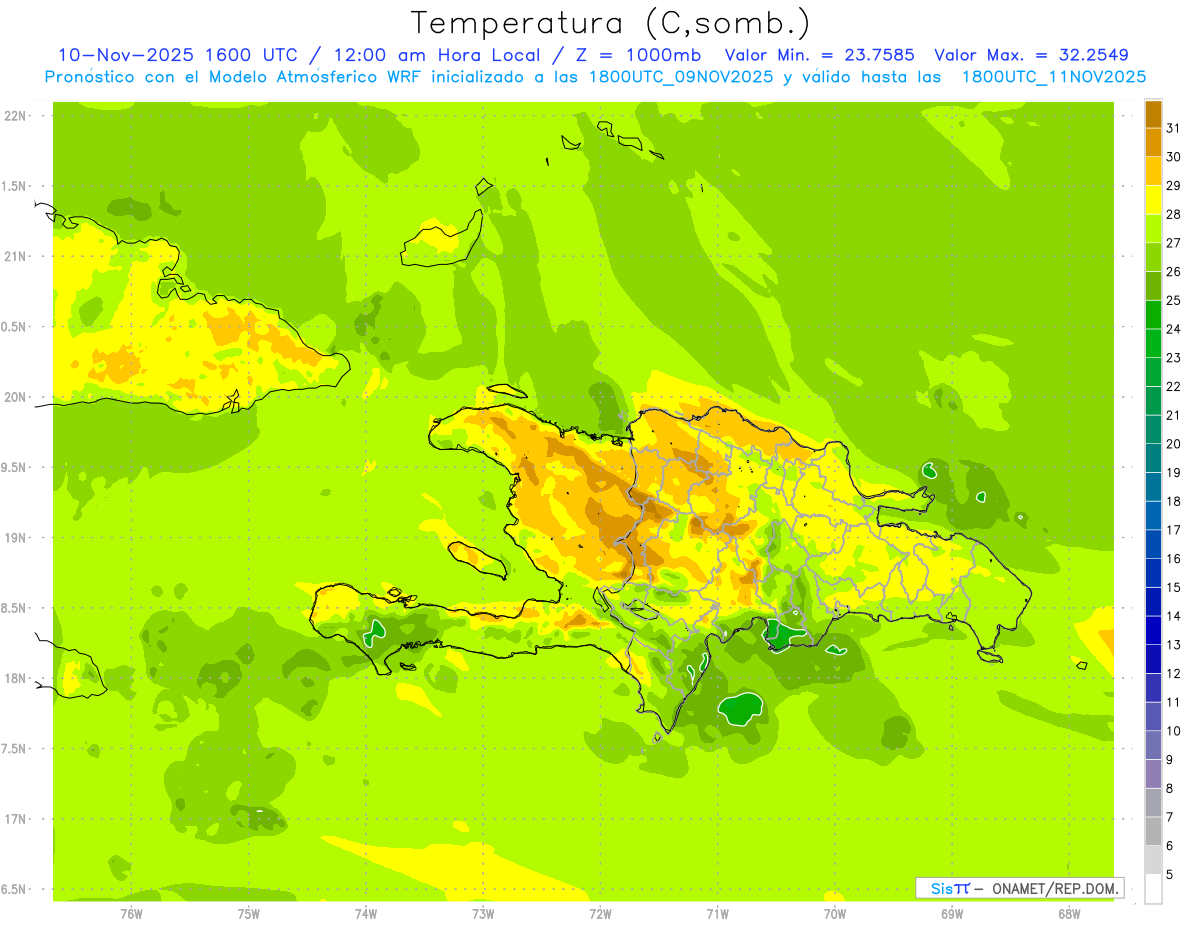Screen dimensions: 1200x927
Task: Click the 68W longitude axis label
Action: point(1069,914)
